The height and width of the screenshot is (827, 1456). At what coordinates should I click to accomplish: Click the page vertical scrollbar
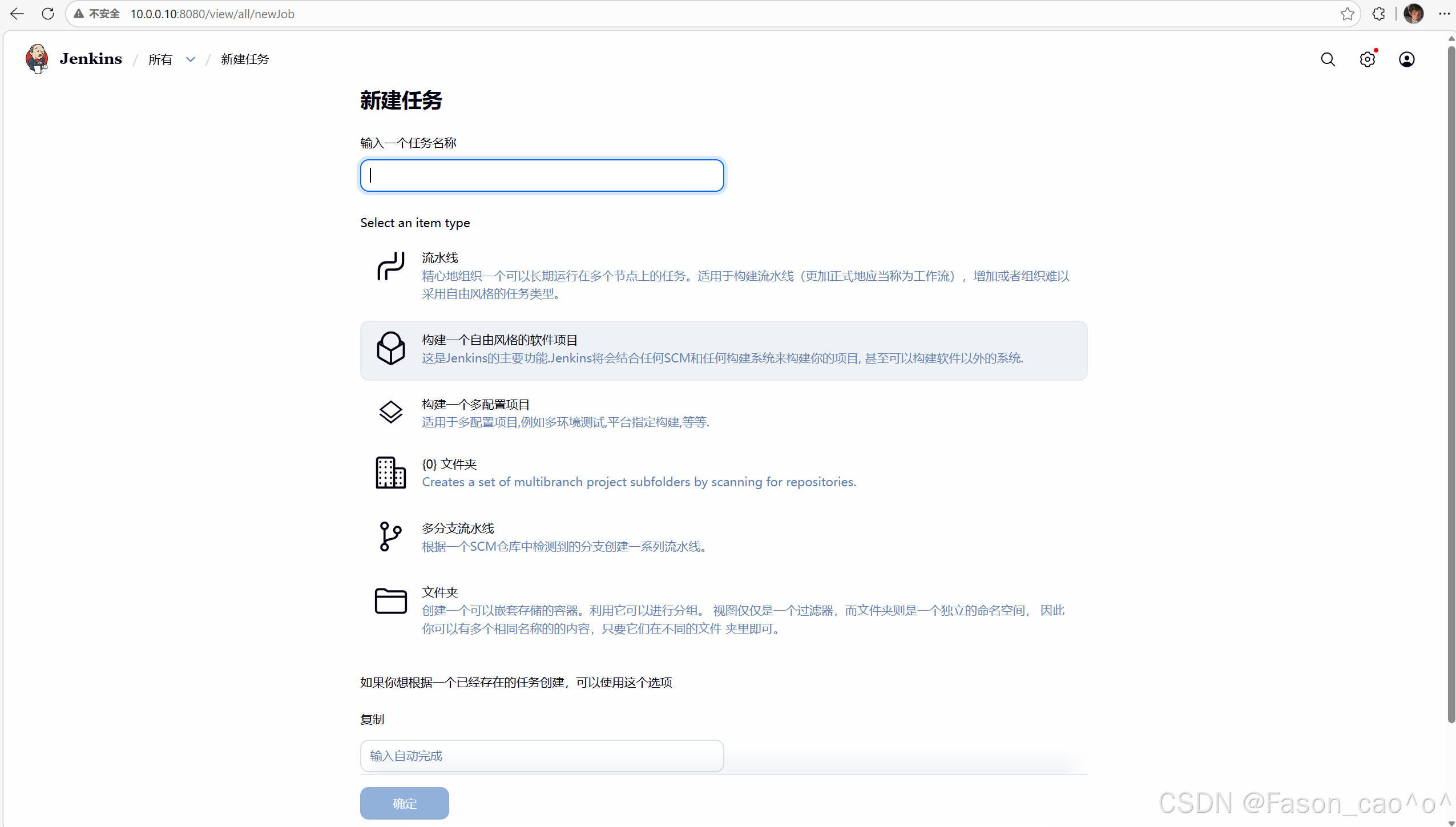[x=1451, y=382]
